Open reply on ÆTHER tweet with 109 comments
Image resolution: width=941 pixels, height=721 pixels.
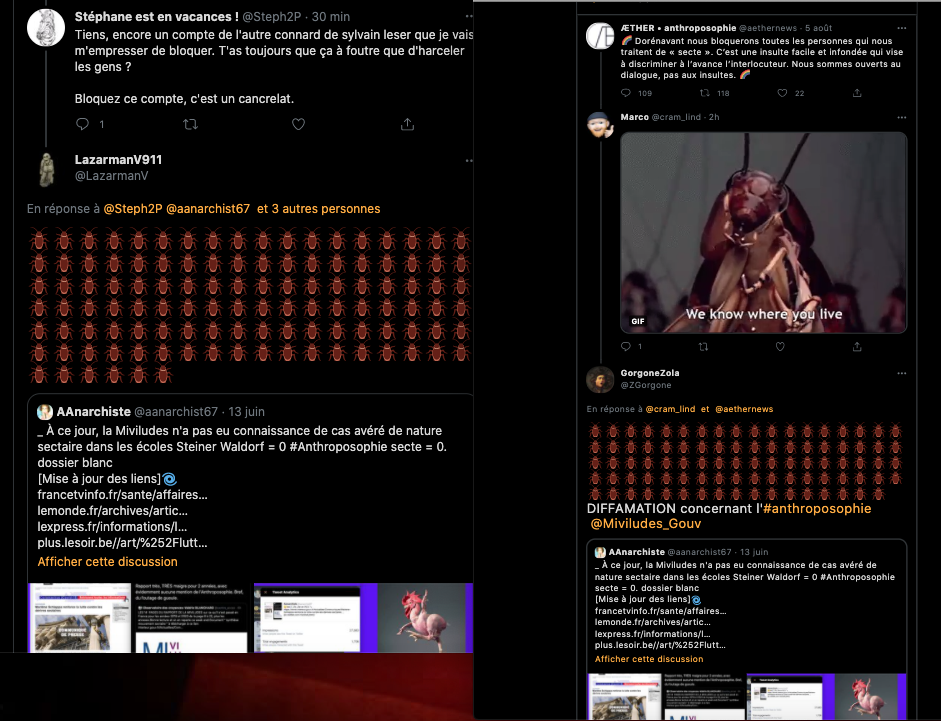626,93
